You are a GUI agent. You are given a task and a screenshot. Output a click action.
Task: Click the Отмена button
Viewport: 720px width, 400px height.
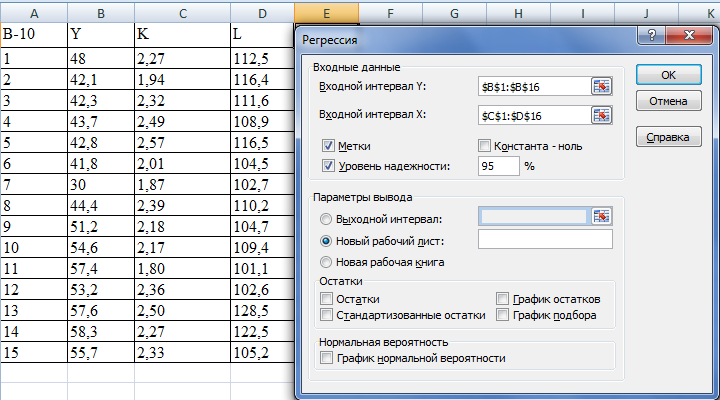pos(669,101)
